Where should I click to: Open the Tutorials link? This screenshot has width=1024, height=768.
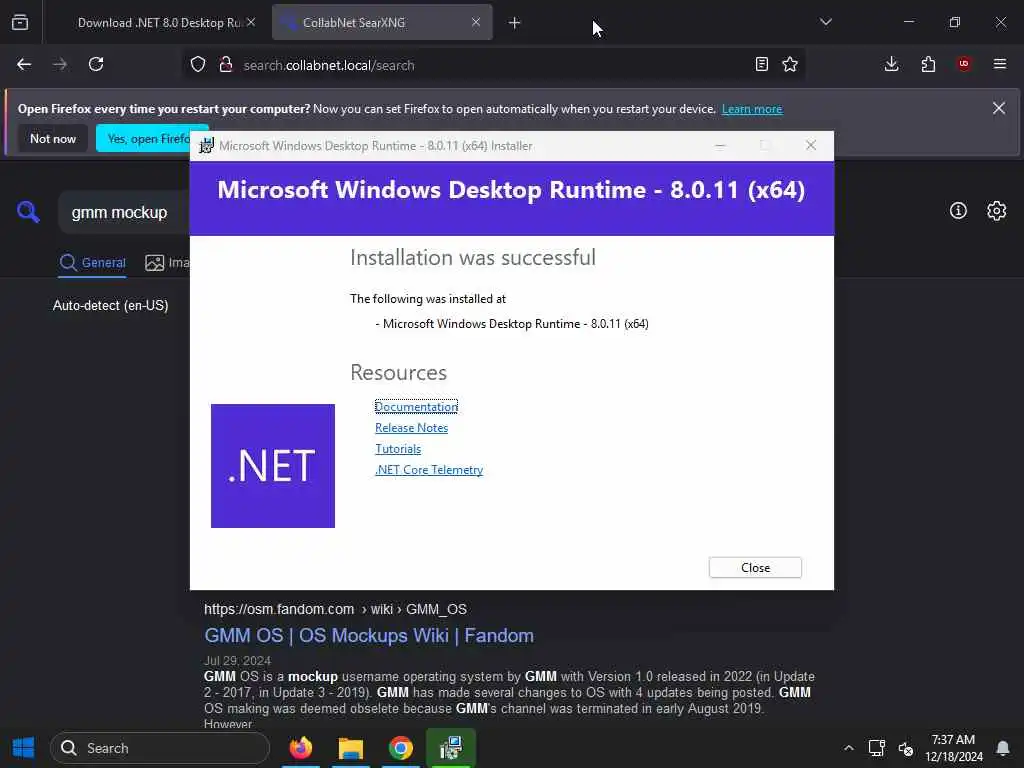(398, 449)
